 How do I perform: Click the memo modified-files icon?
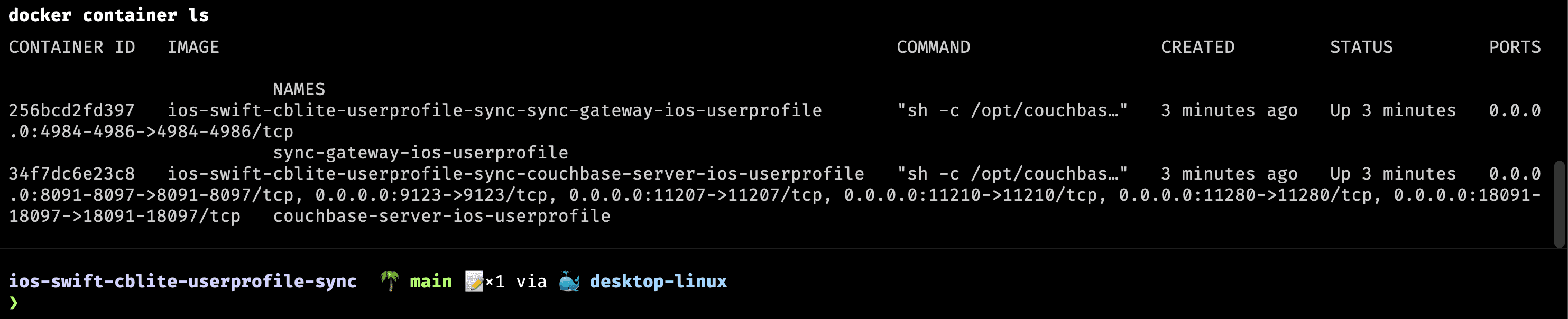(474, 281)
